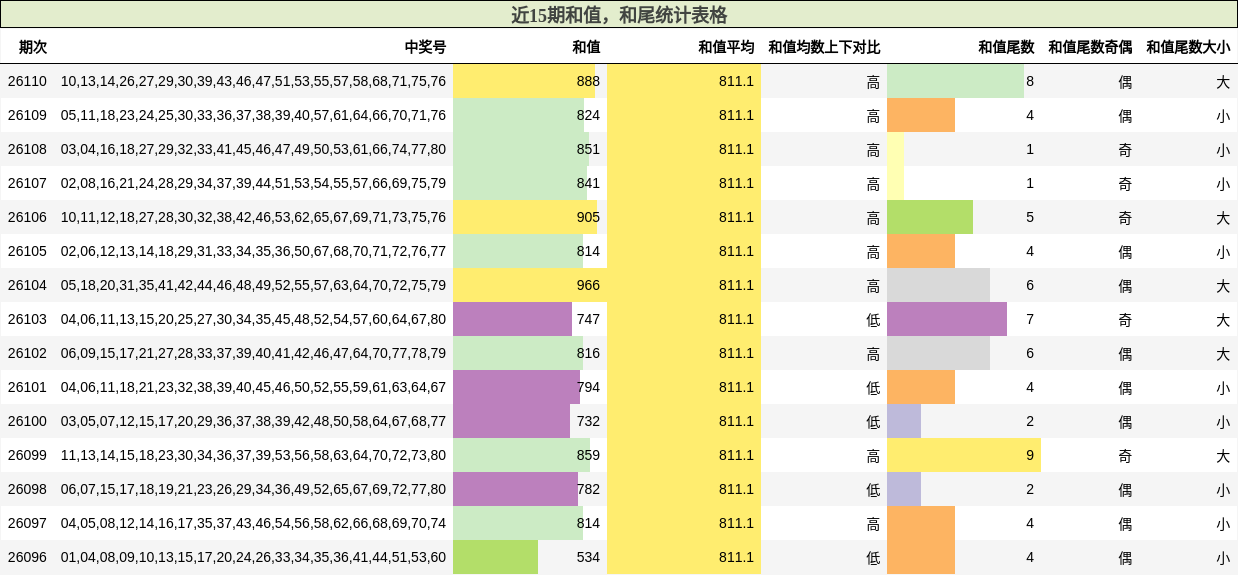Select winning numbers starting 04,06,11,18,21

253,387
